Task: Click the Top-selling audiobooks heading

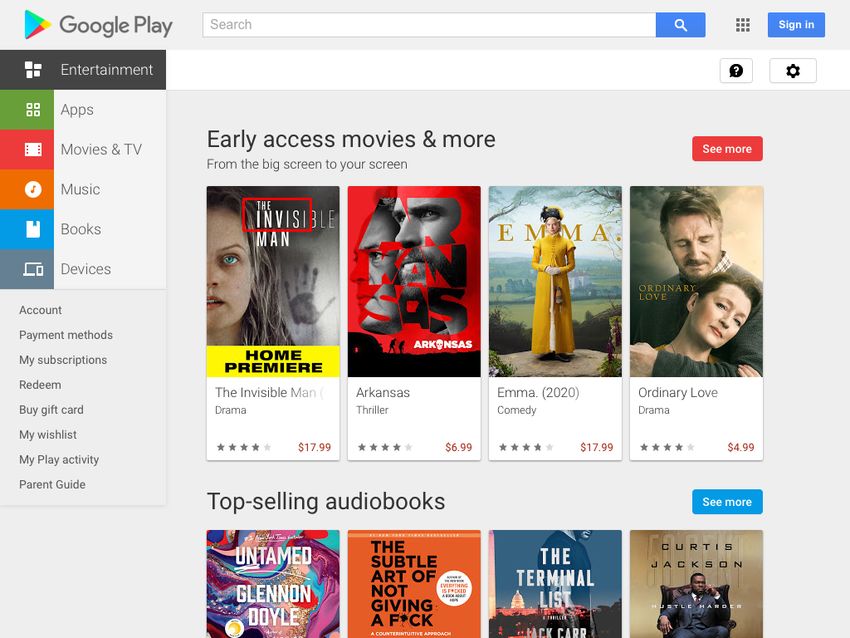Action: point(326,501)
